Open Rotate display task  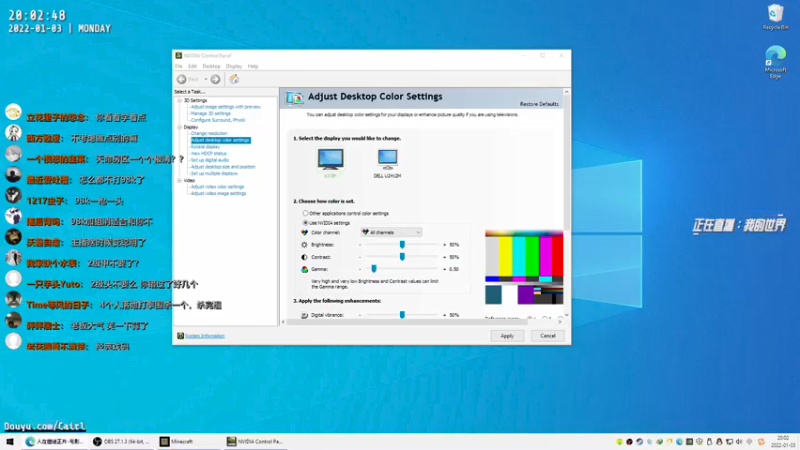tap(205, 147)
